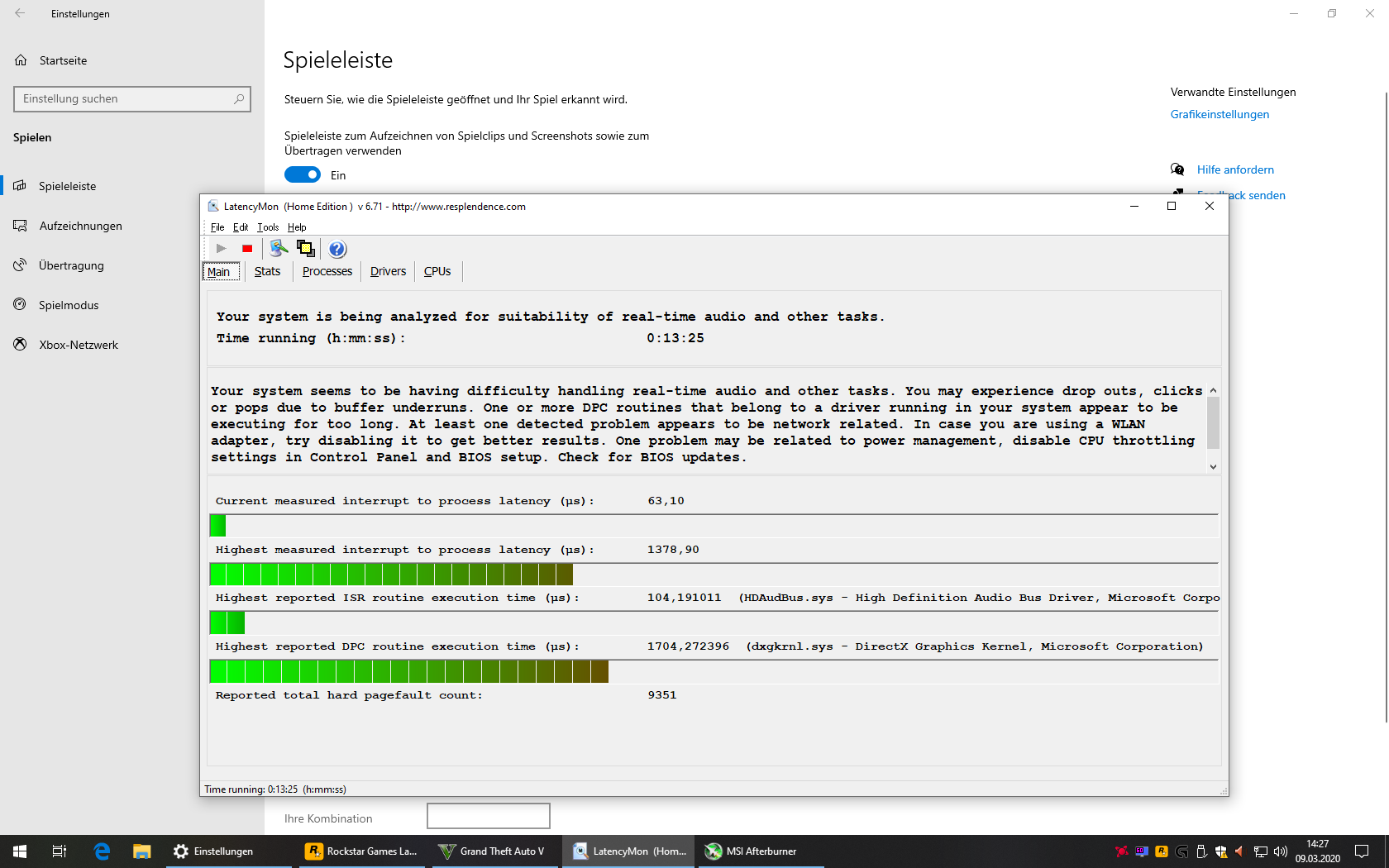1389x868 pixels.
Task: Click the tray monitor icon showing 60
Action: coord(1142,851)
